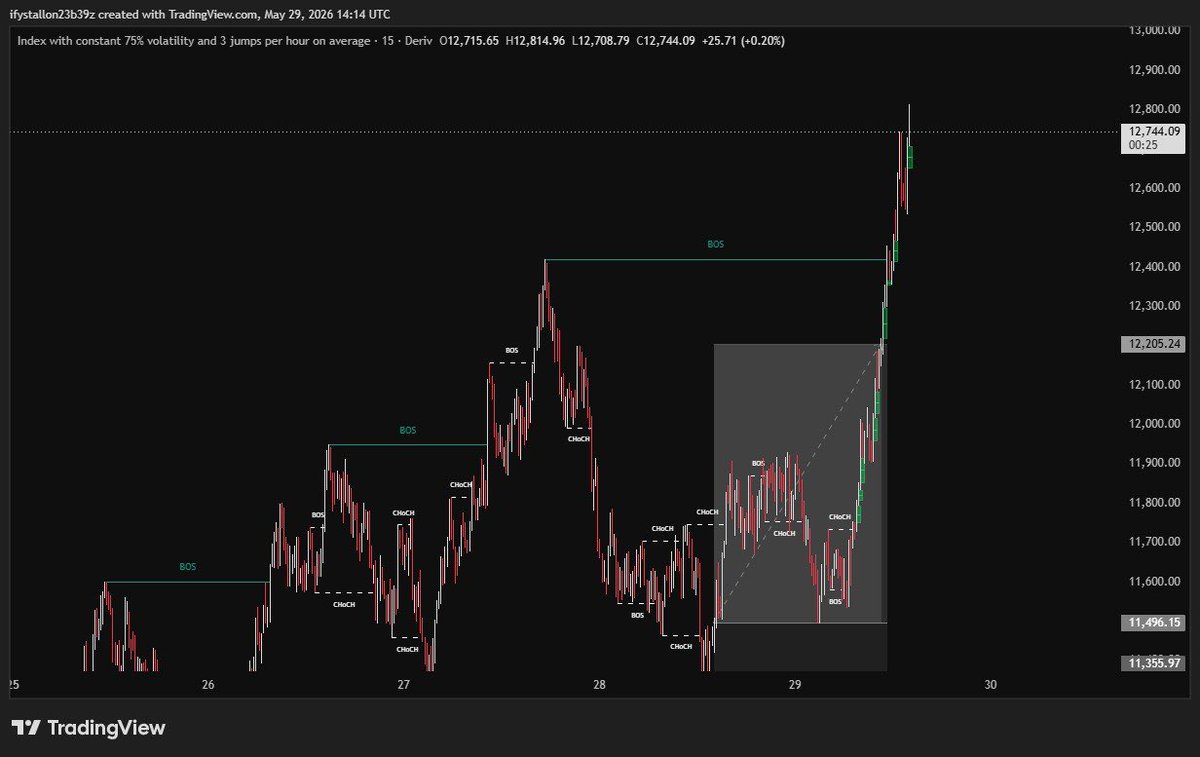
Task: Click the current price tag 12,744.09 on axis
Action: click(x=1153, y=131)
